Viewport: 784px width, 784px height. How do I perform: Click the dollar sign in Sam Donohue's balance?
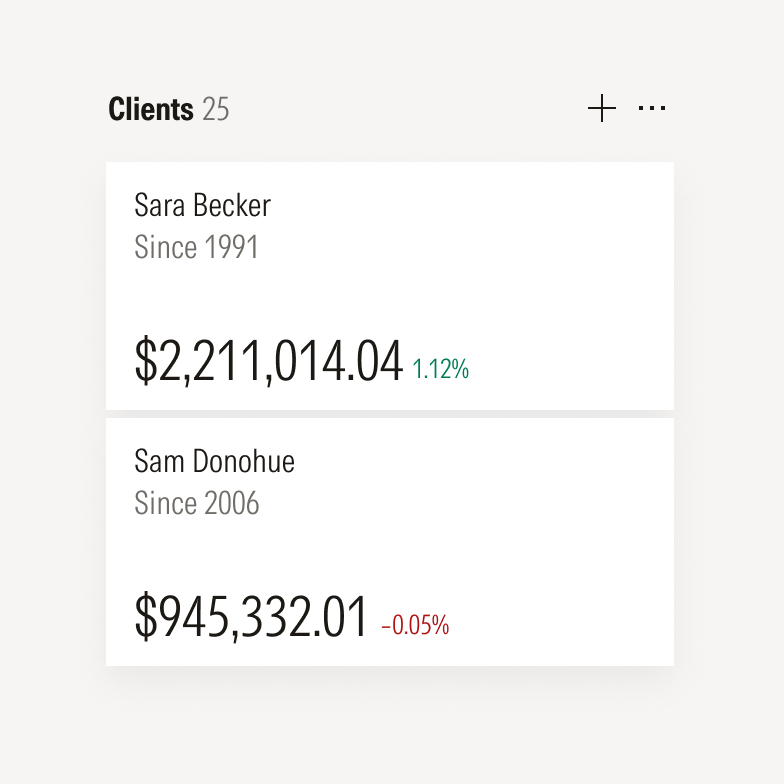click(146, 617)
